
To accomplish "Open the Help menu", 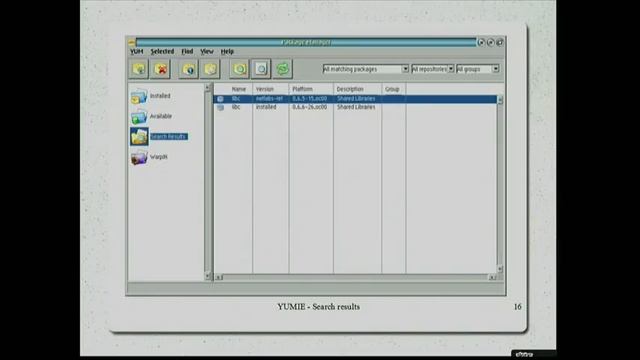I will [227, 51].
